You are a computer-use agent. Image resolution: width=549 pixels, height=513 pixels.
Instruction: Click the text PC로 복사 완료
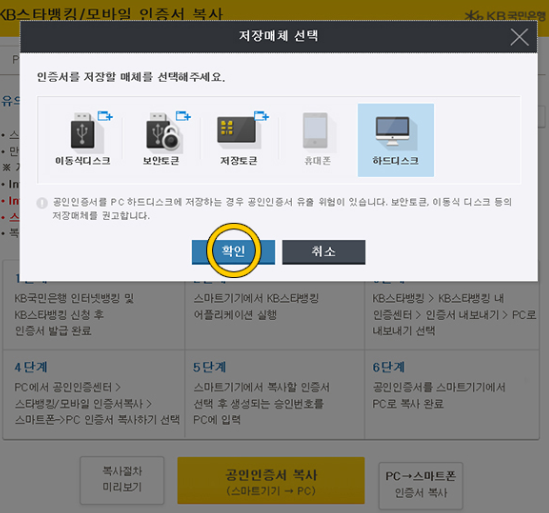[x=408, y=403]
